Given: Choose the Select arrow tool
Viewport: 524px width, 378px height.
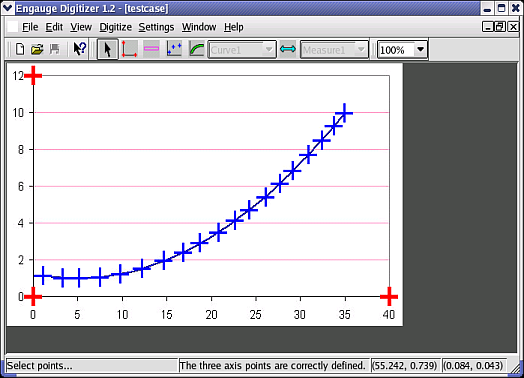Looking at the screenshot, I should pyautogui.click(x=107, y=49).
